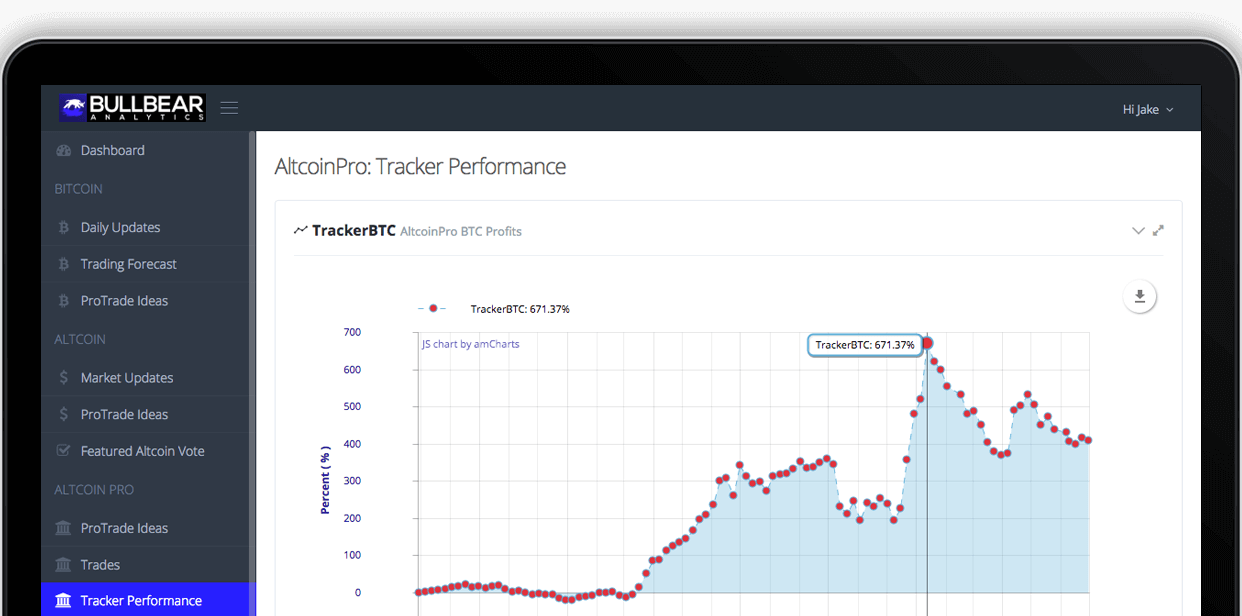Open Trading Forecast in the sidebar
Screen dimensions: 1242x616
click(x=128, y=264)
